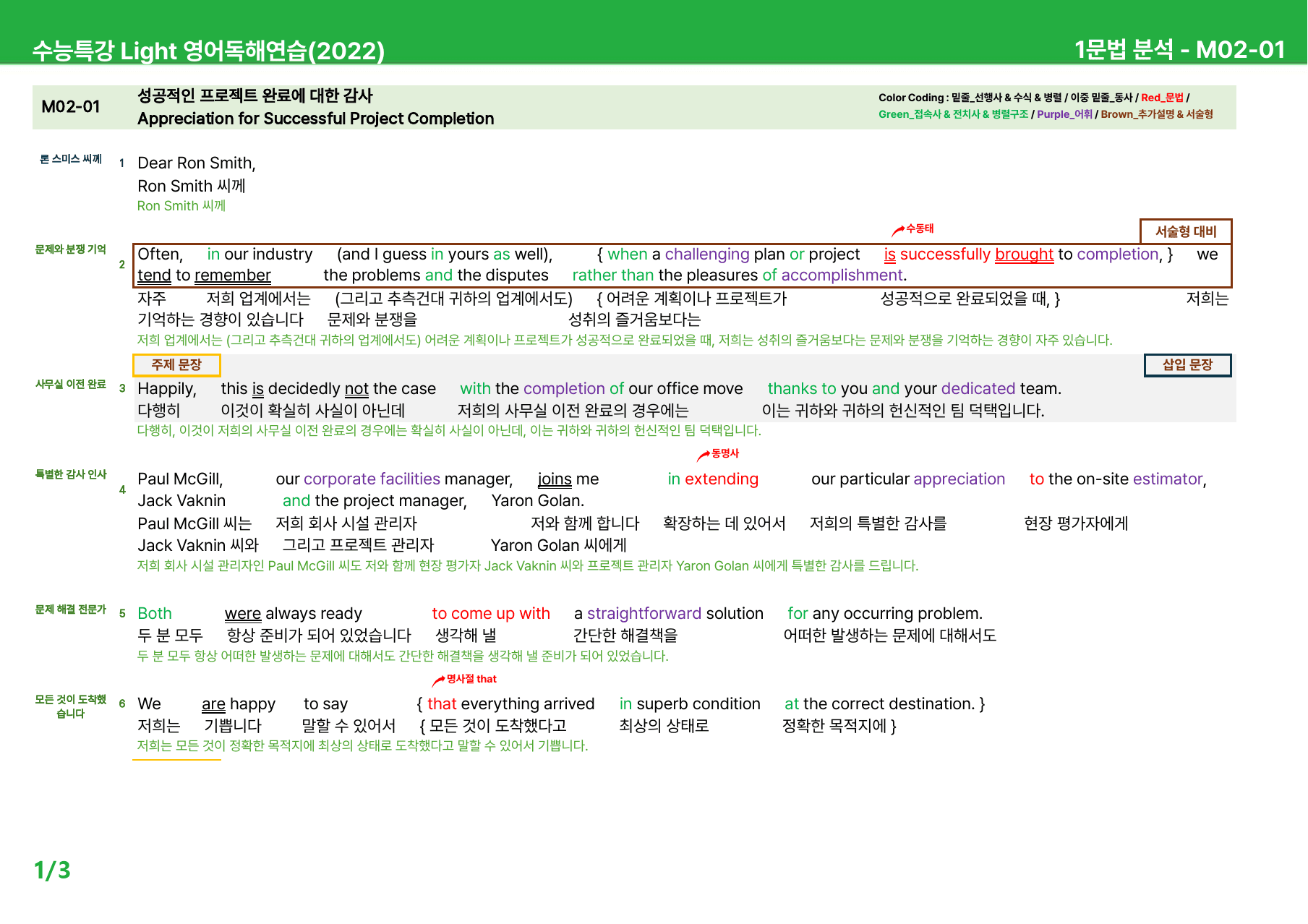Screen dimensions: 1308x924
Task: Click the word 'Happily,' in sentence 3
Action: pos(167,389)
